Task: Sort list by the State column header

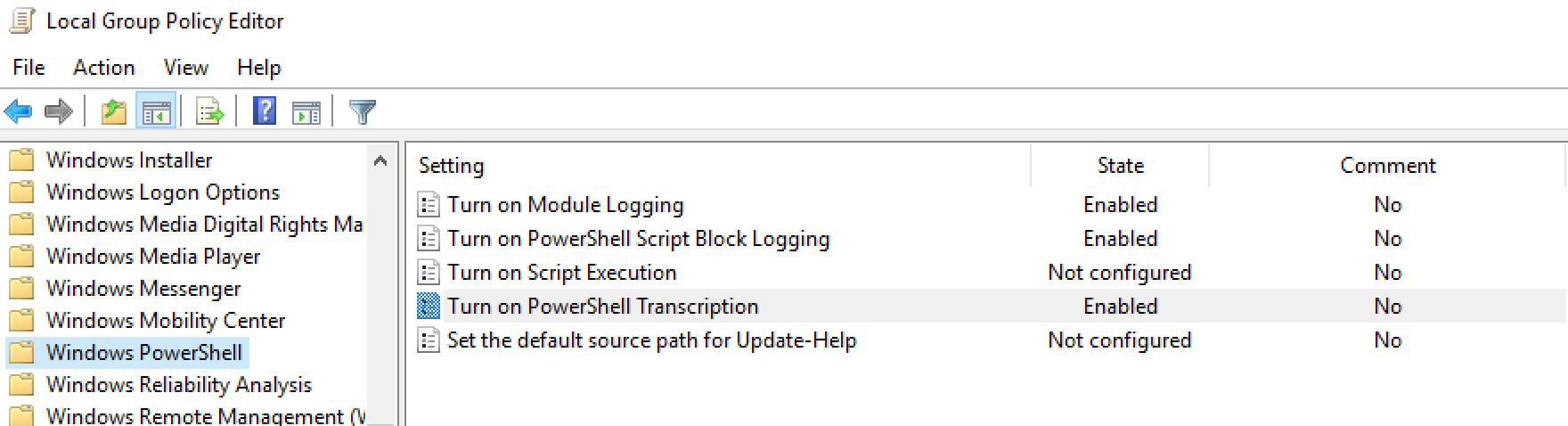Action: (x=1120, y=166)
